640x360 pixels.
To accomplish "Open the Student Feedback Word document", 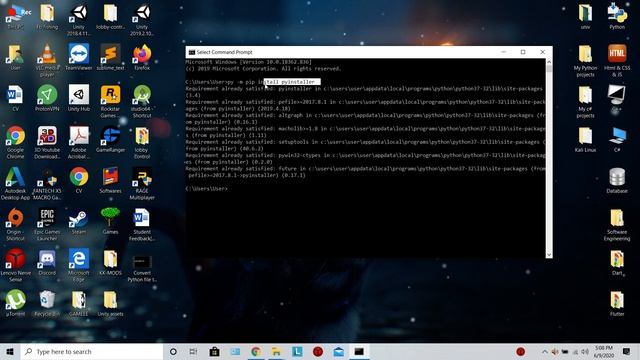I will tap(142, 224).
